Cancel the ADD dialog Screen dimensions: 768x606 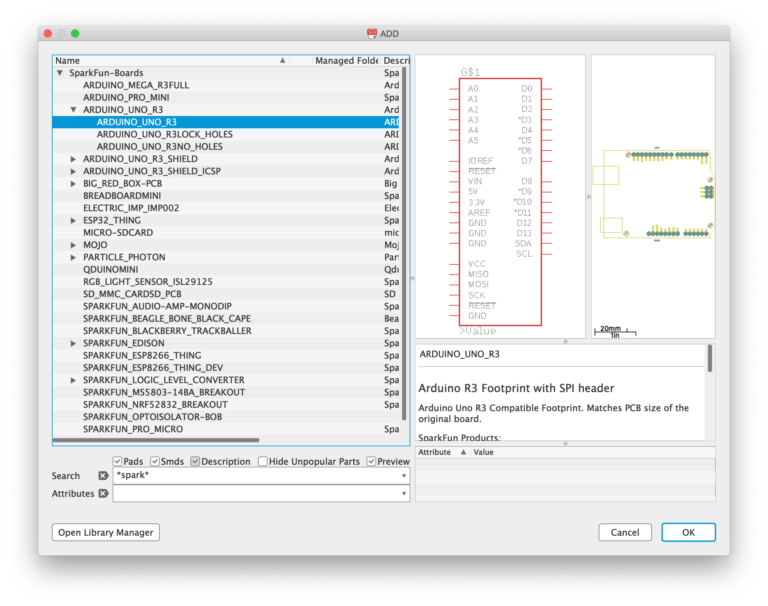pos(625,532)
